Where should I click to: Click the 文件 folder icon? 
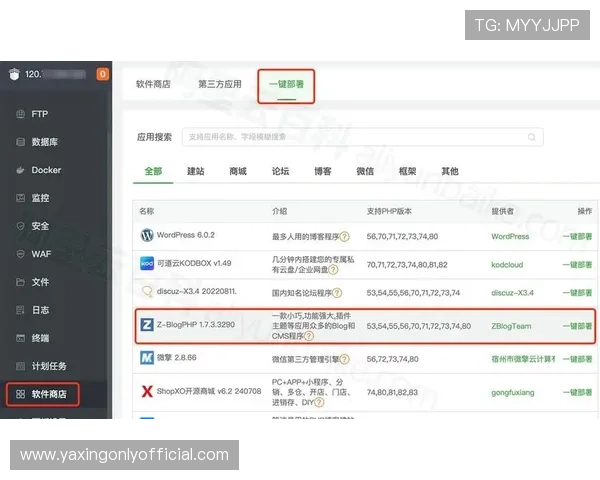pos(21,282)
